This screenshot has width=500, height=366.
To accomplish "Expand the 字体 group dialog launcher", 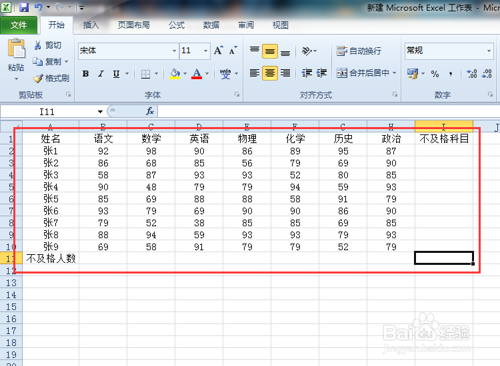I will 237,95.
